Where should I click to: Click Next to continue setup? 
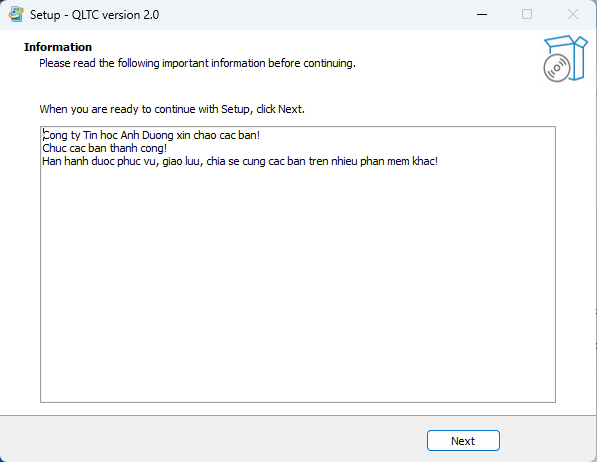click(463, 441)
